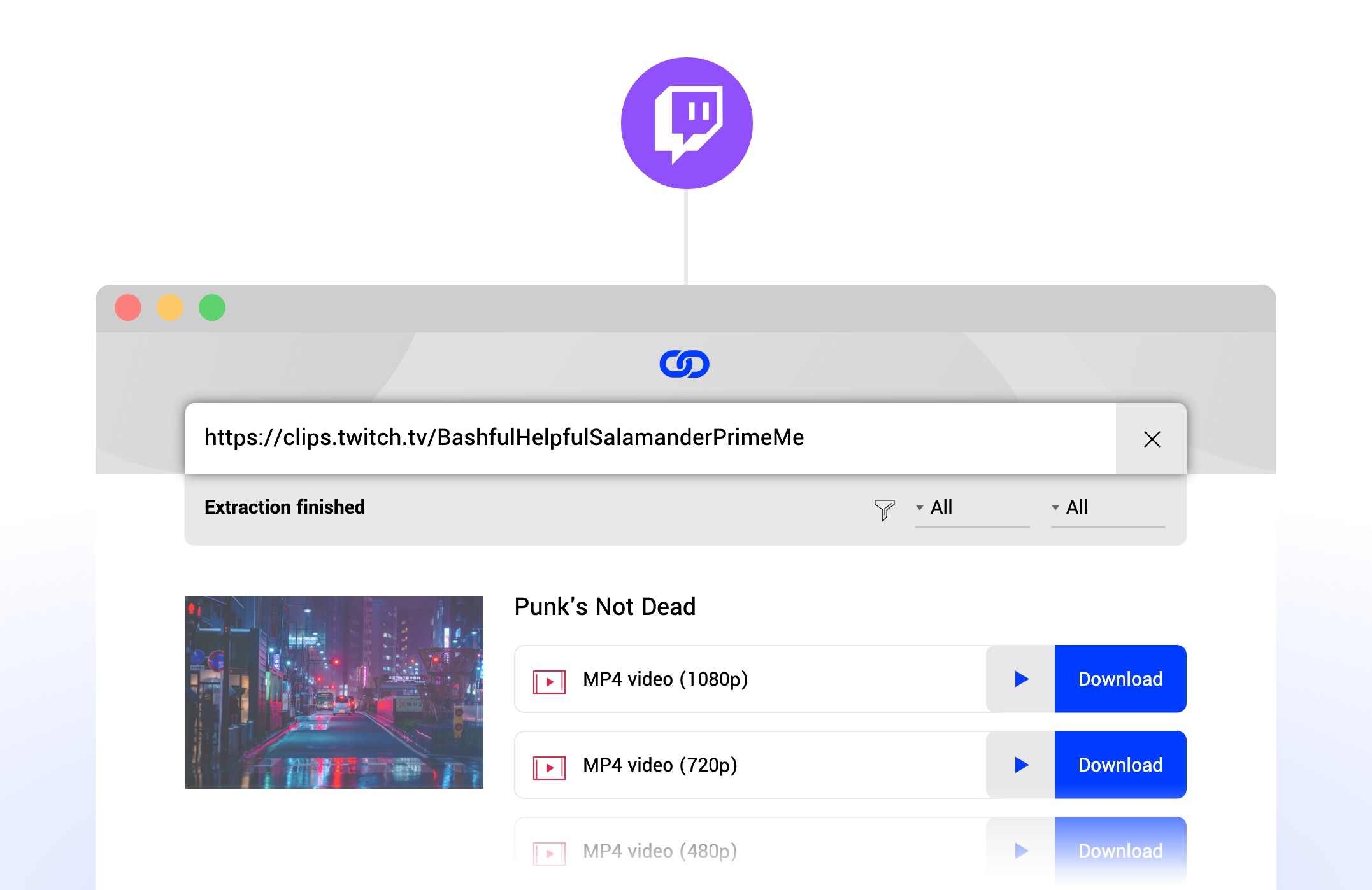Minimize the window with the yellow button
This screenshot has width=1372, height=890.
pos(170,307)
